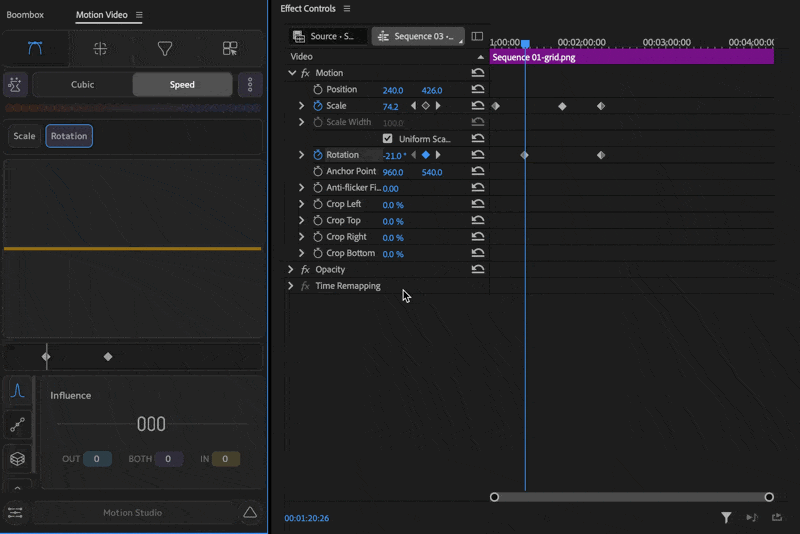Viewport: 800px width, 534px height.
Task: Expand the Opacity effect section
Action: (x=291, y=270)
